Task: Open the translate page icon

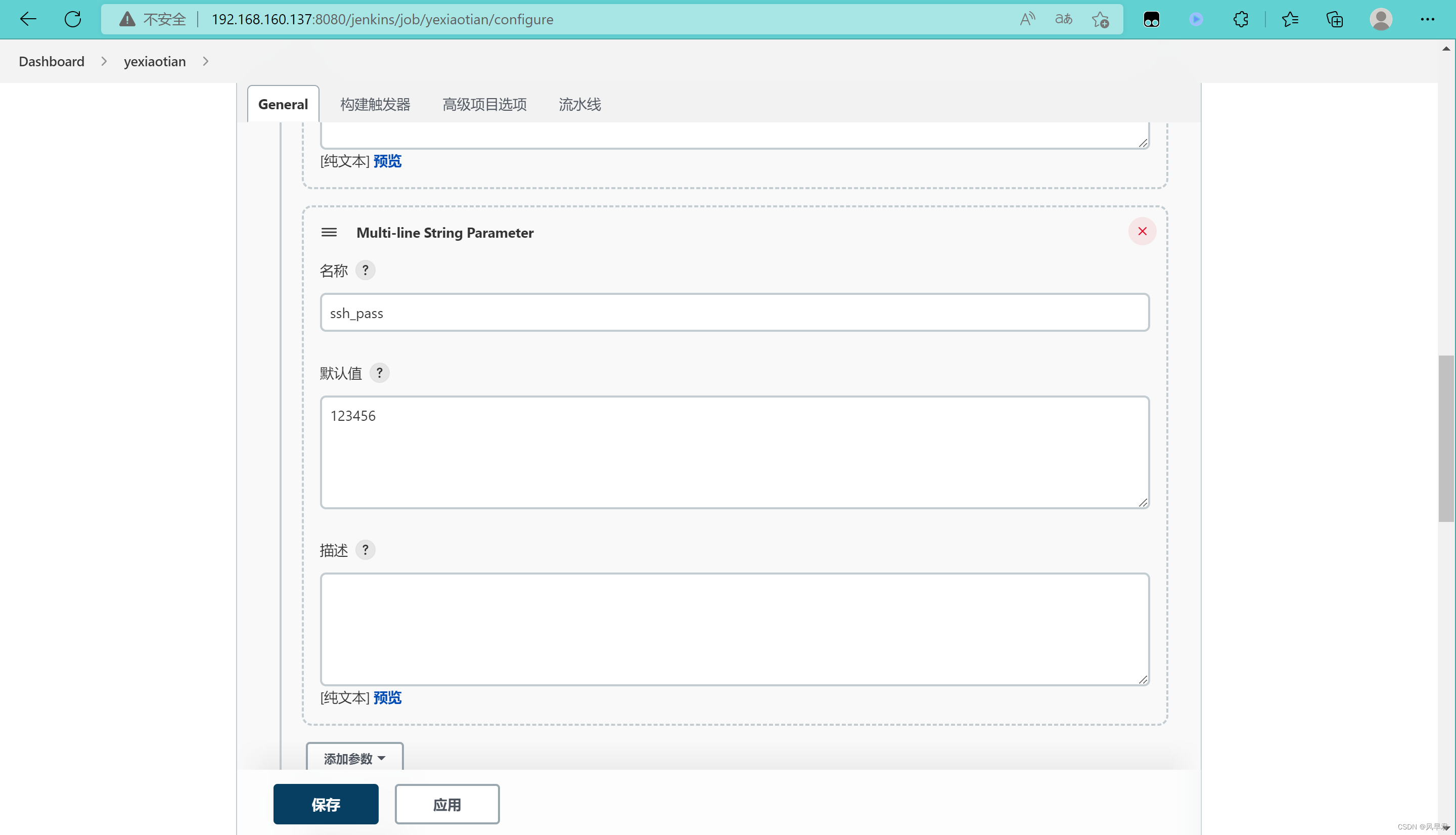Action: pyautogui.click(x=1063, y=19)
